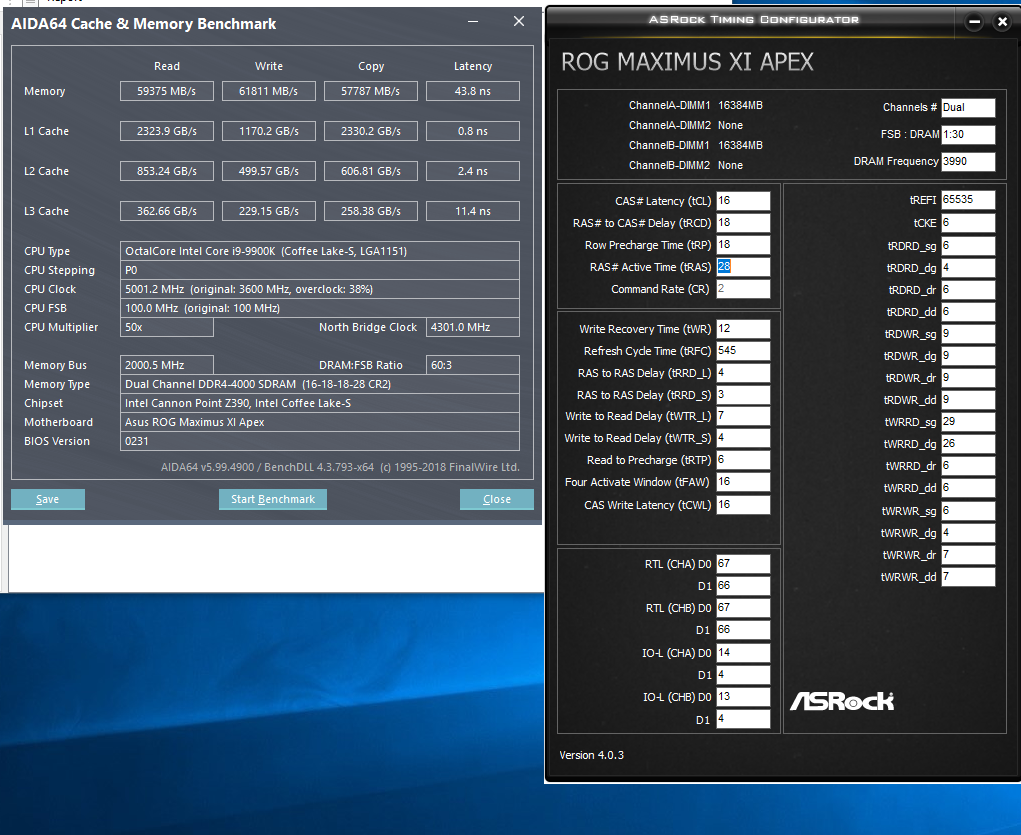The height and width of the screenshot is (835, 1021).
Task: Select RAS# to CAS# Delay (tRCD) field
Action: pyautogui.click(x=743, y=223)
